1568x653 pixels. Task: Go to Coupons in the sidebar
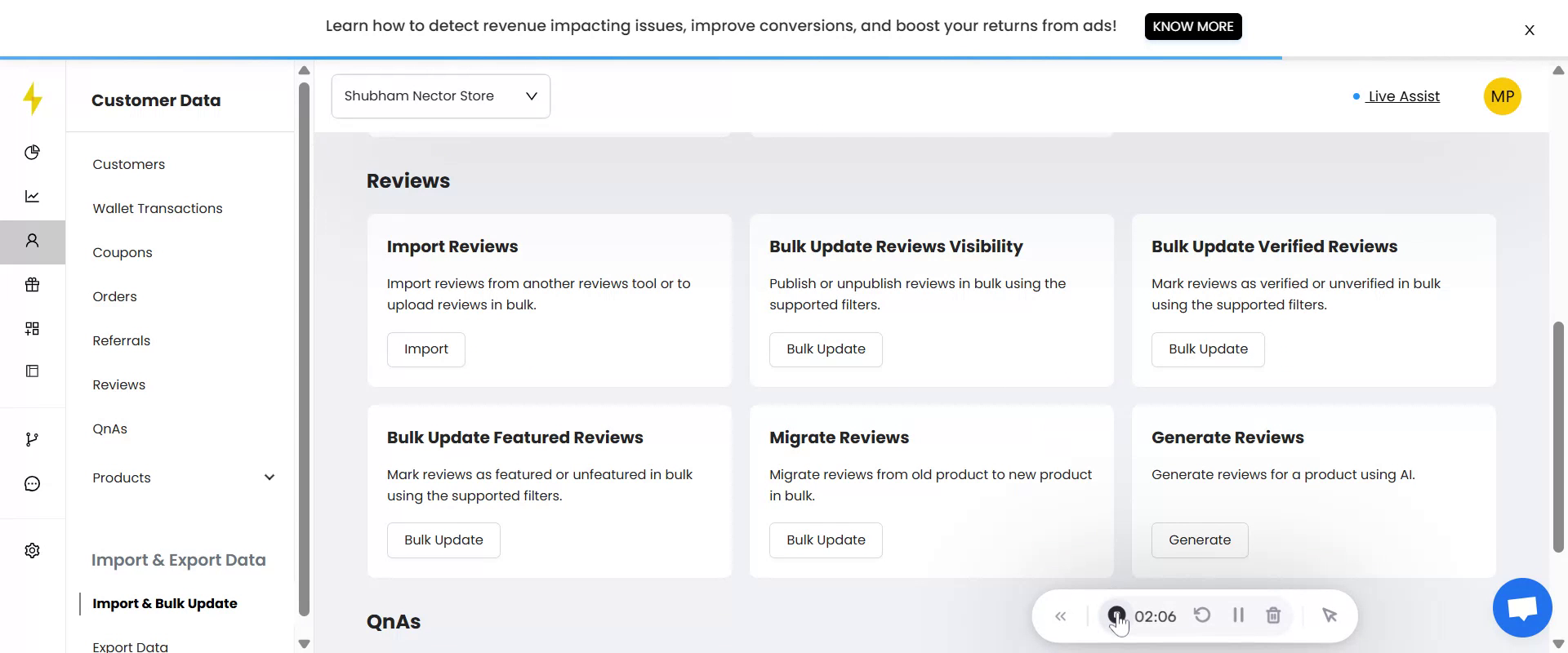pos(122,252)
